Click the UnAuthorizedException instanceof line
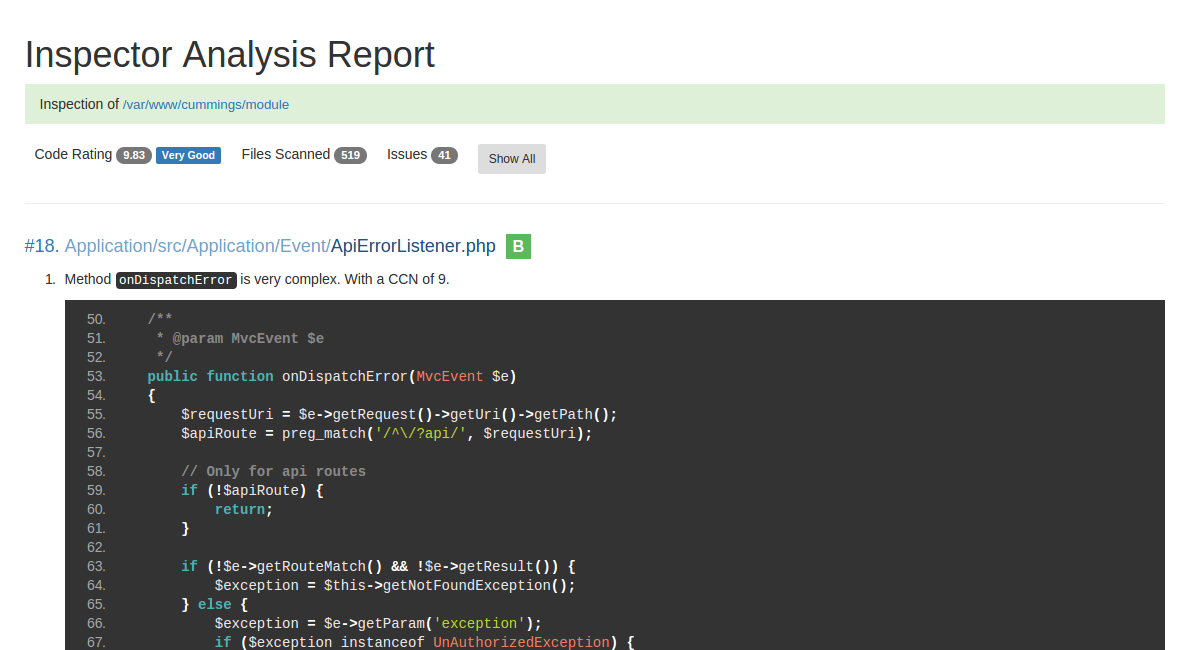1185x650 pixels. coord(425,642)
